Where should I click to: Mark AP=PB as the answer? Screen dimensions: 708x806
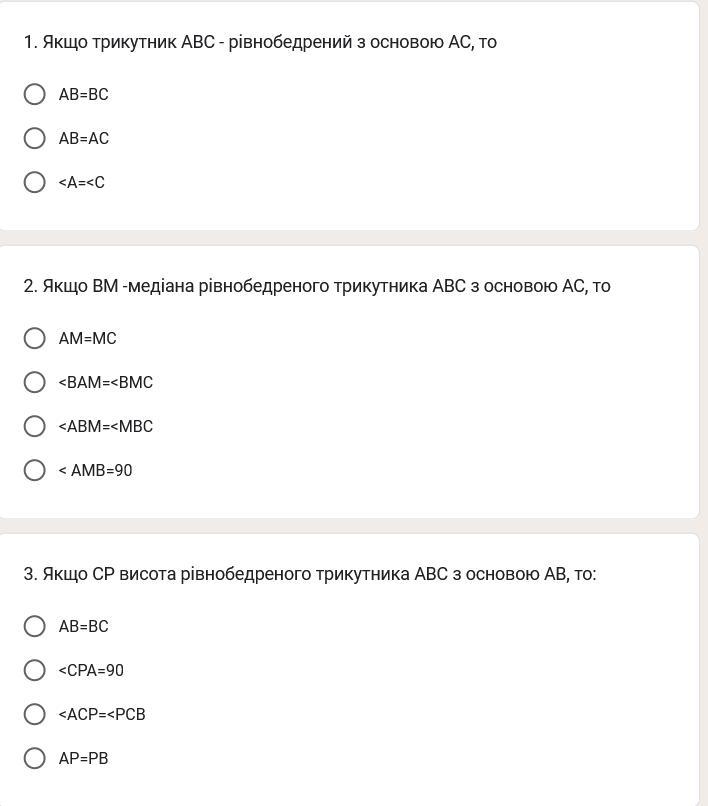point(35,758)
